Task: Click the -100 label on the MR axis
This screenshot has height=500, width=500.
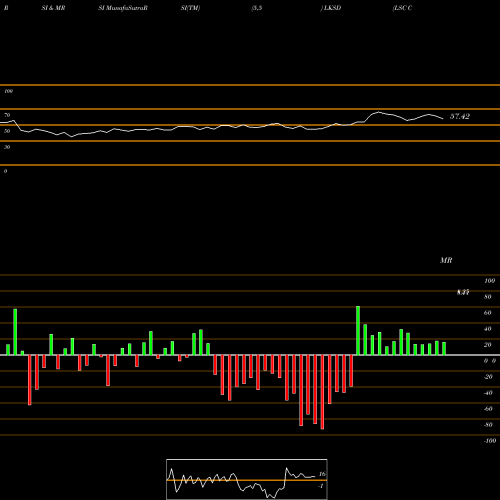Action: pos(489,441)
